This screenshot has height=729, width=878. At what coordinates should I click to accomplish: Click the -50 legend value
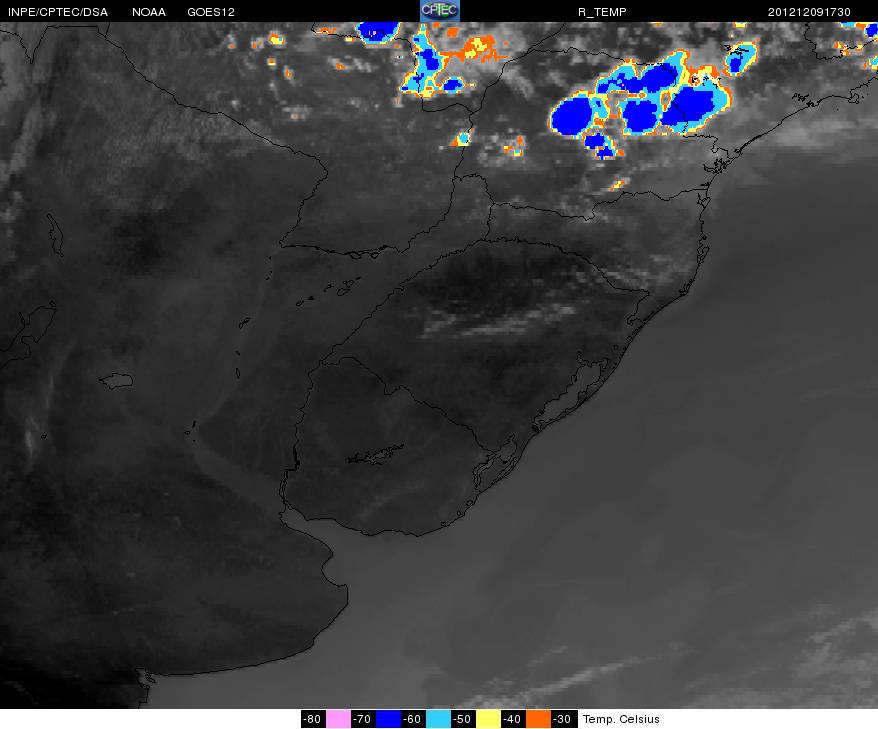click(463, 719)
